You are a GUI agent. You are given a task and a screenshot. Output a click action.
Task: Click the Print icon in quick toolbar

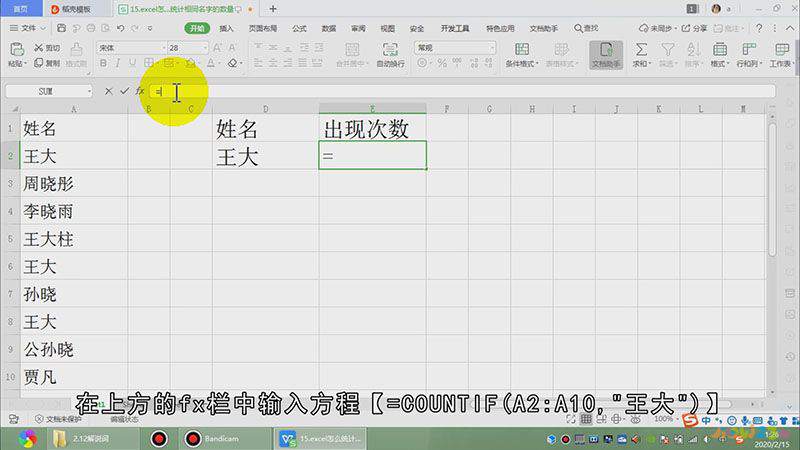(91, 28)
